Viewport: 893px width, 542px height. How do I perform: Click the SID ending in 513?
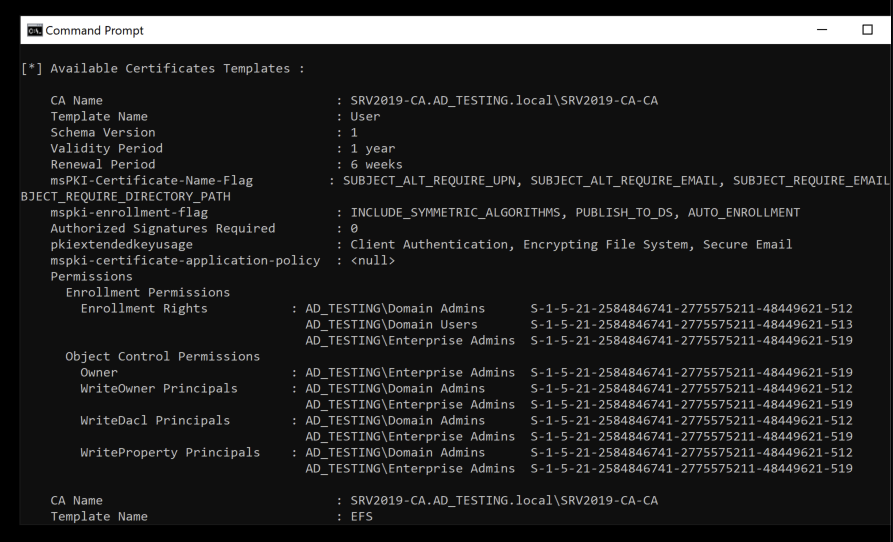[x=691, y=325]
